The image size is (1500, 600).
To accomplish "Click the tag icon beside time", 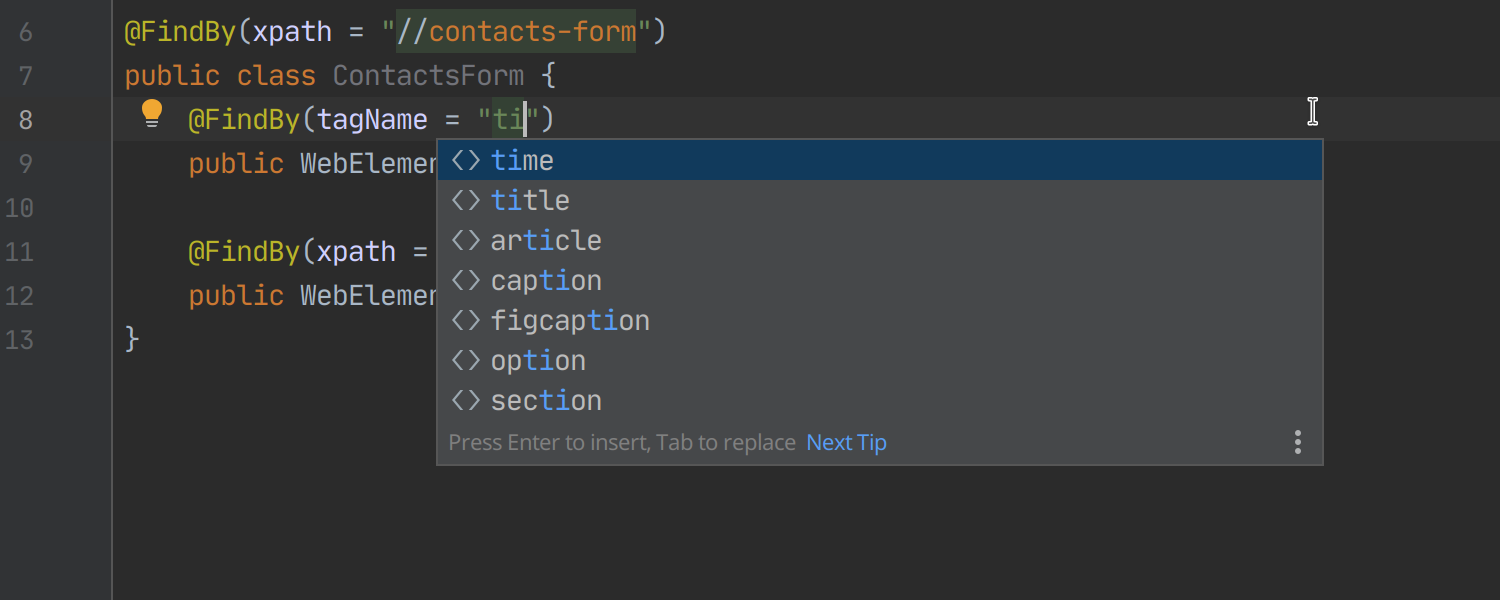I will 466,160.
